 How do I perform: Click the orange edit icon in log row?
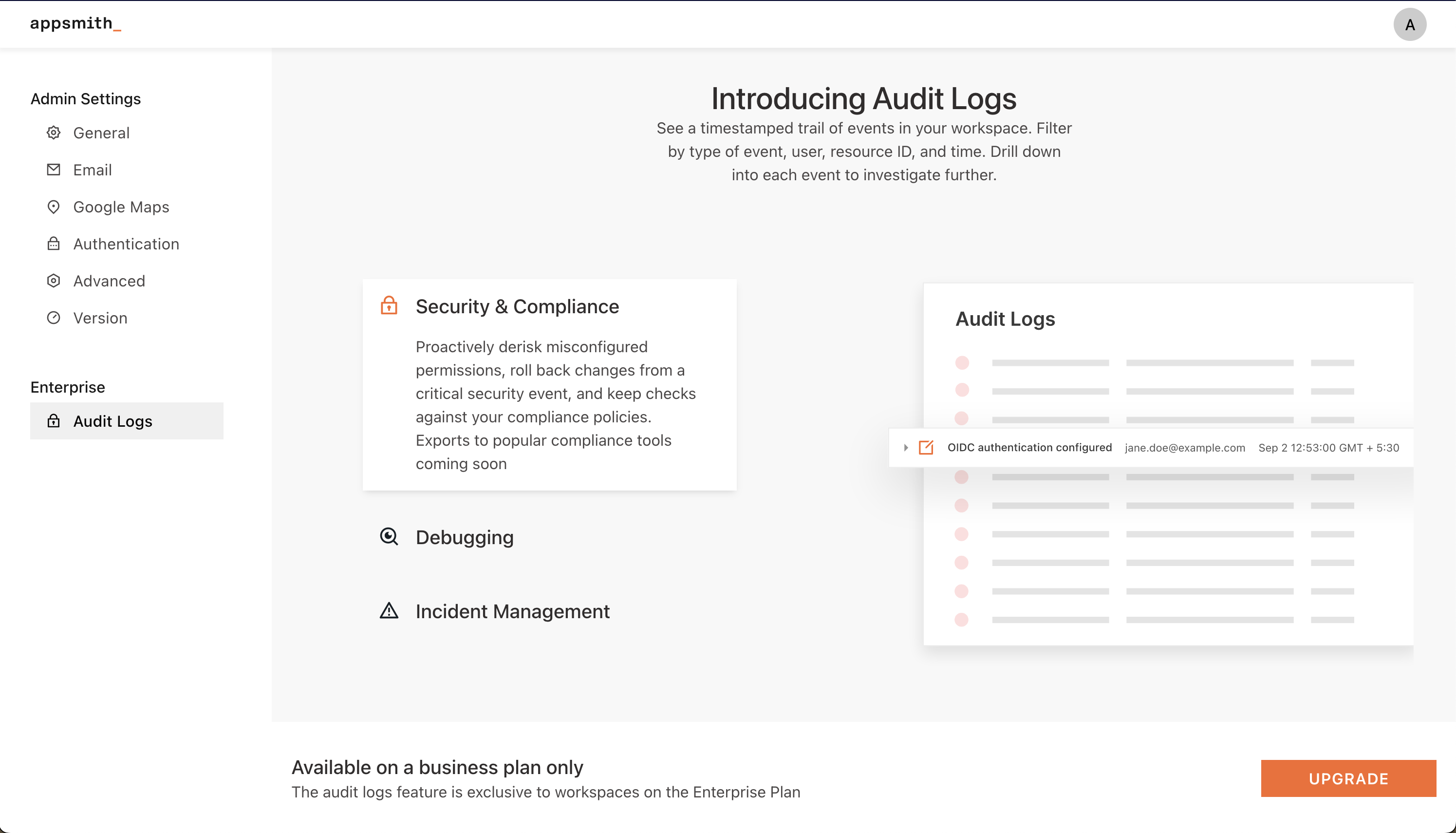coord(926,447)
